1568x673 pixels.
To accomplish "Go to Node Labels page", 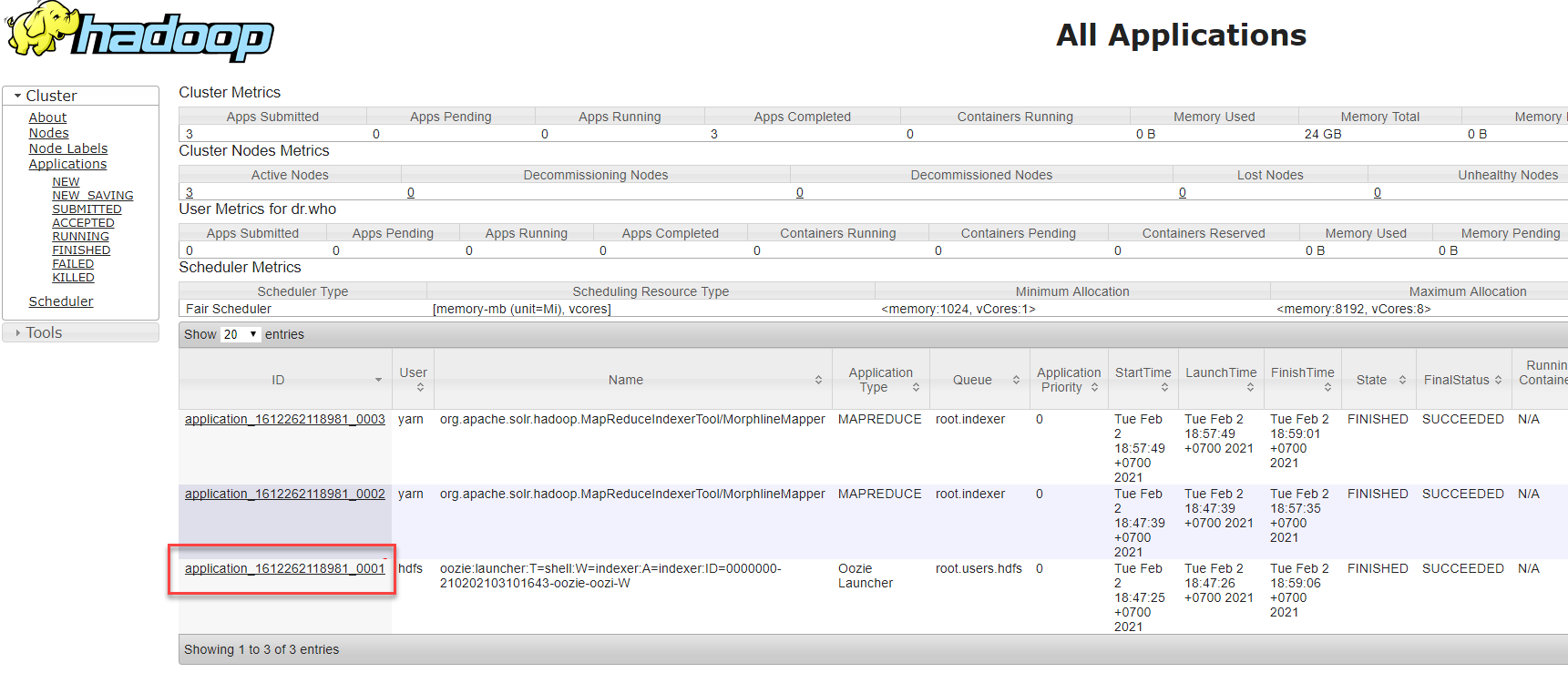I will click(68, 148).
